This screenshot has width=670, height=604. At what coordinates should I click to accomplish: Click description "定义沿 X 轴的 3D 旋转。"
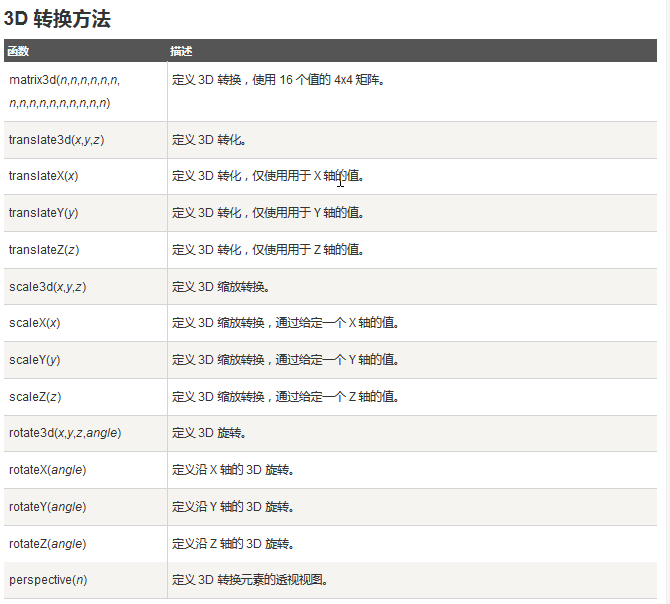coord(233,470)
